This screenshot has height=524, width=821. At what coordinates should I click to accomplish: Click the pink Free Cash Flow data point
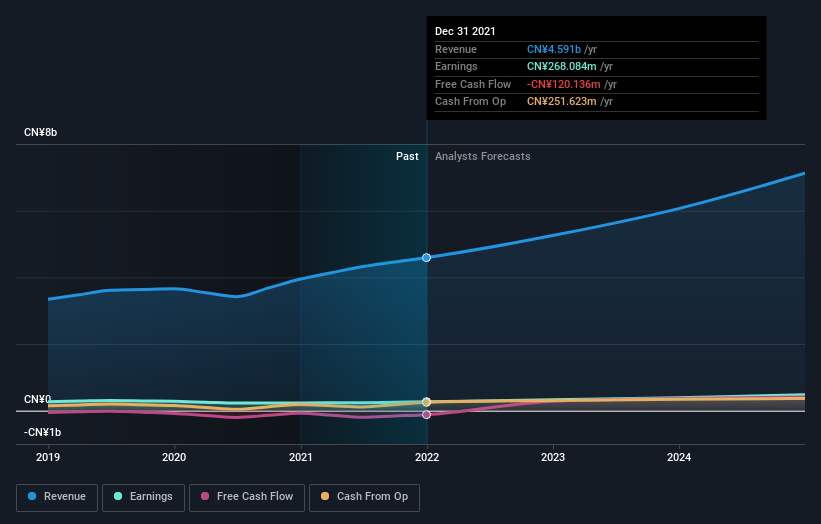(427, 415)
